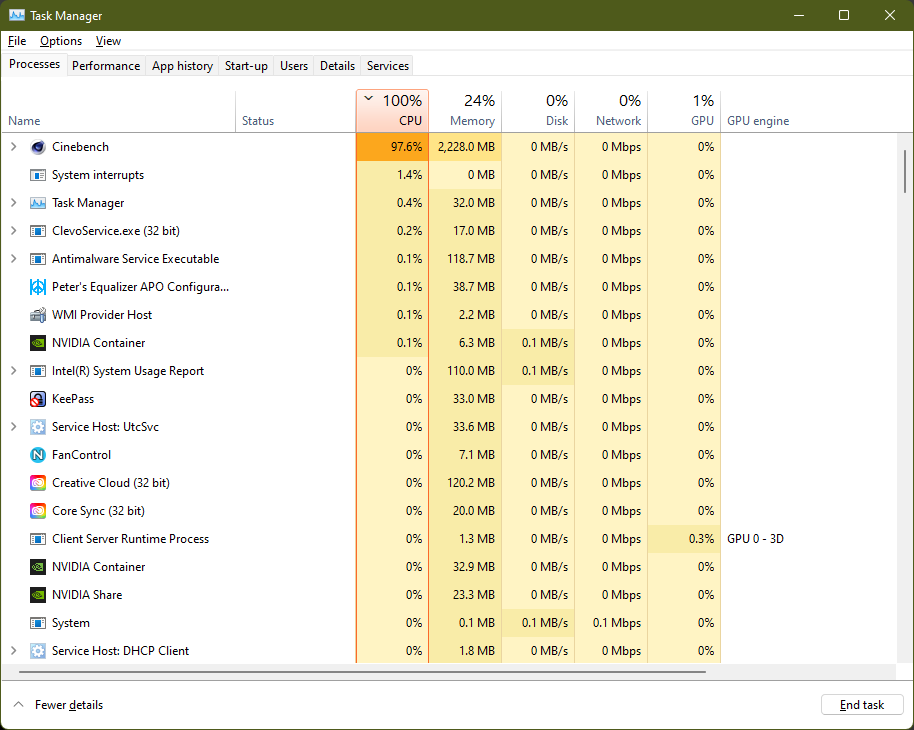Expand the Service Host: DHCP Client group
Viewport: 914px width, 730px height.
pyautogui.click(x=13, y=651)
